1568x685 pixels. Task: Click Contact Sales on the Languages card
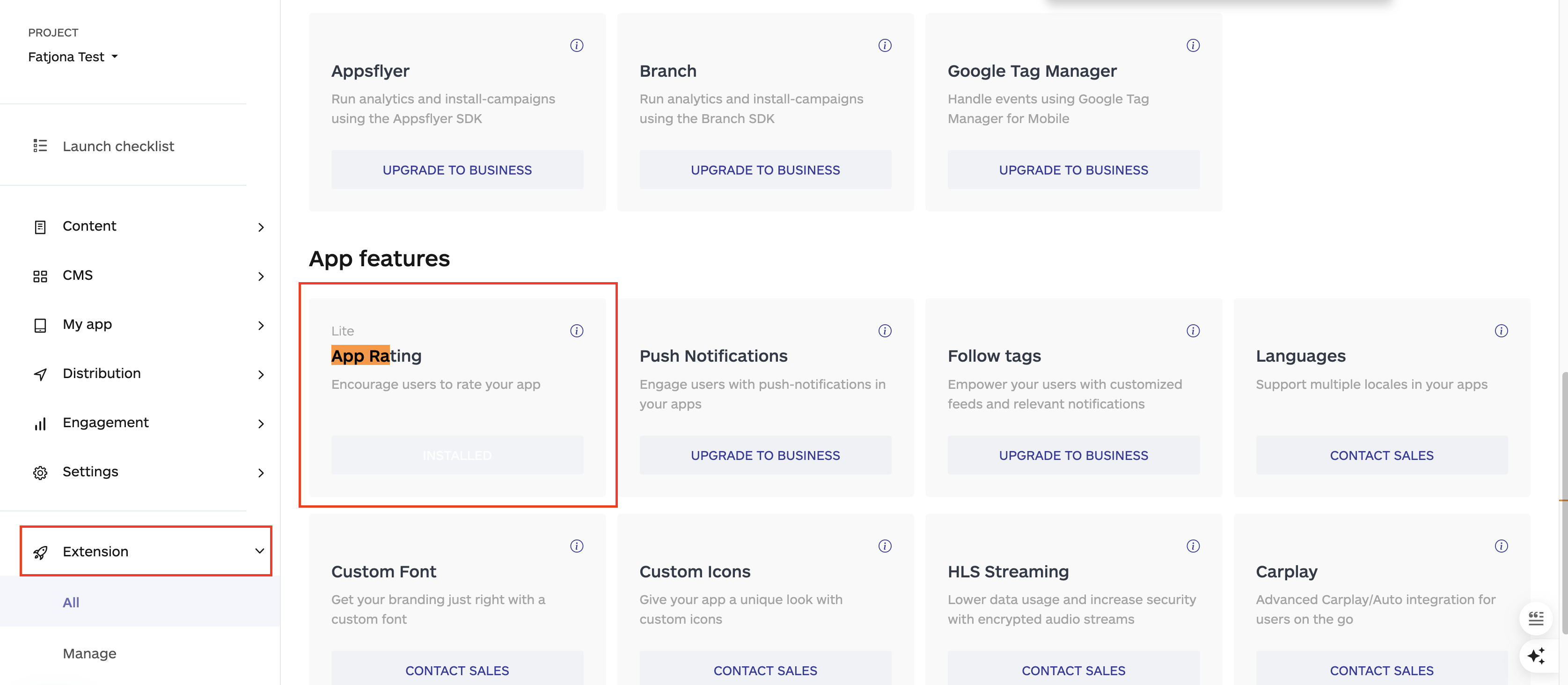(1381, 455)
